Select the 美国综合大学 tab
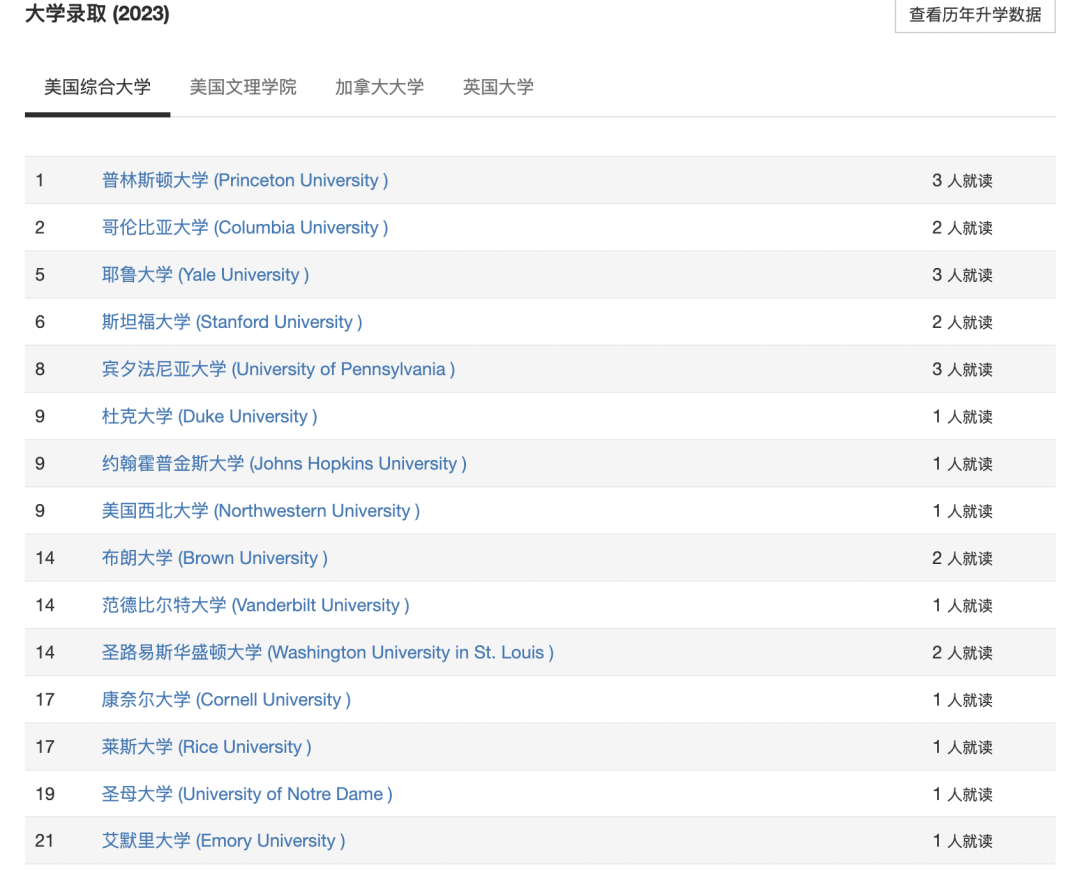 coord(97,87)
